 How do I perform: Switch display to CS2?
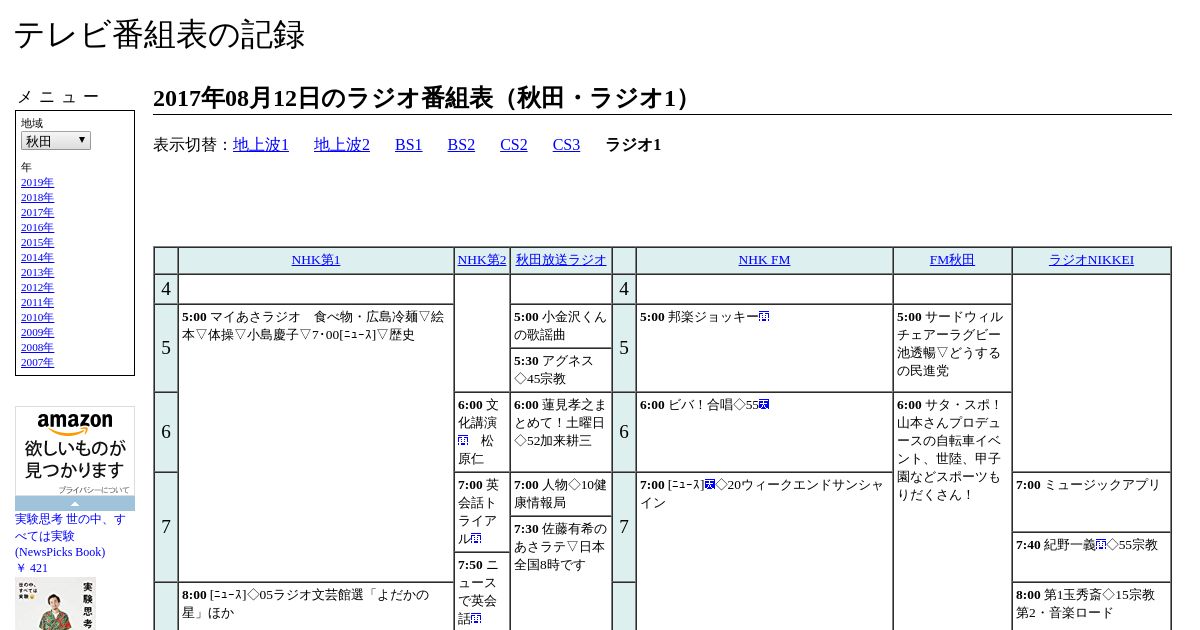[x=514, y=145]
